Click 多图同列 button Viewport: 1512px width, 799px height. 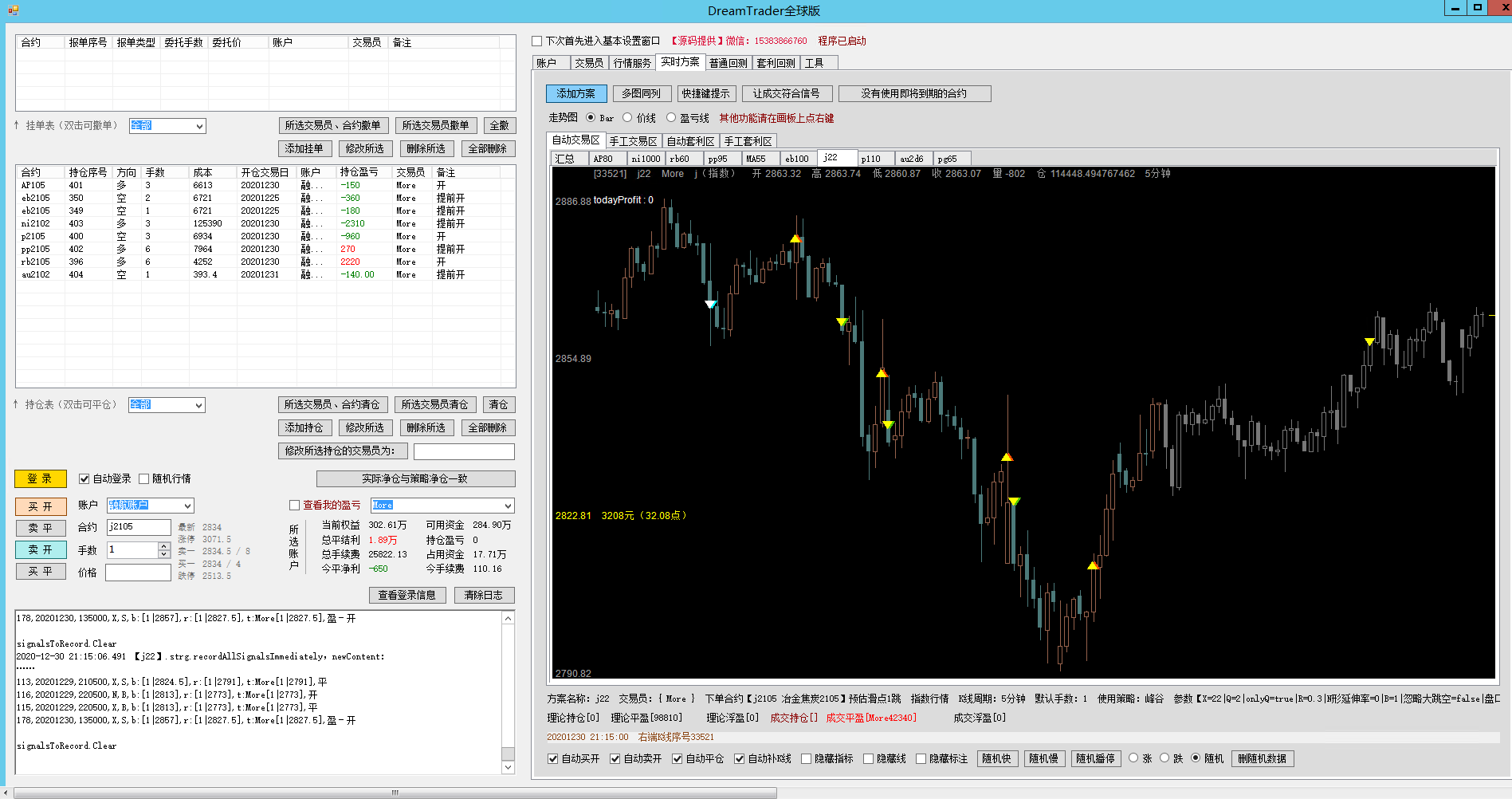click(x=642, y=93)
